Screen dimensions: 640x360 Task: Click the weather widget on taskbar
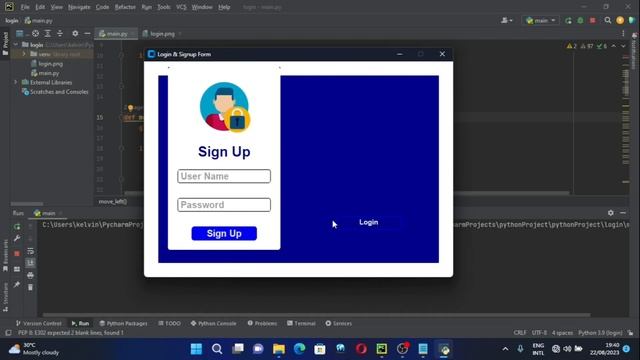pos(34,349)
